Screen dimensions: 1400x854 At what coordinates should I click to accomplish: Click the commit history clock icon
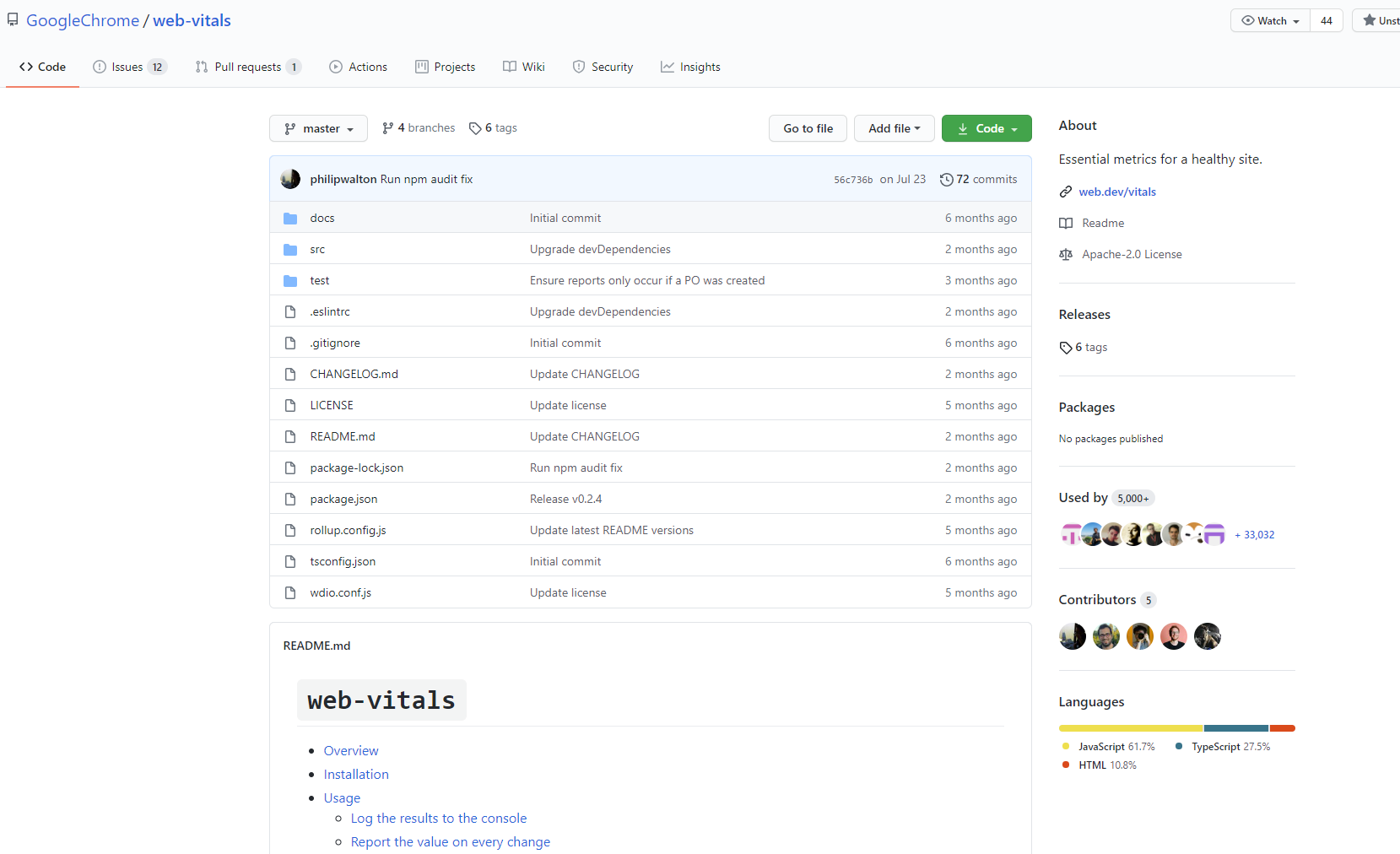point(947,179)
